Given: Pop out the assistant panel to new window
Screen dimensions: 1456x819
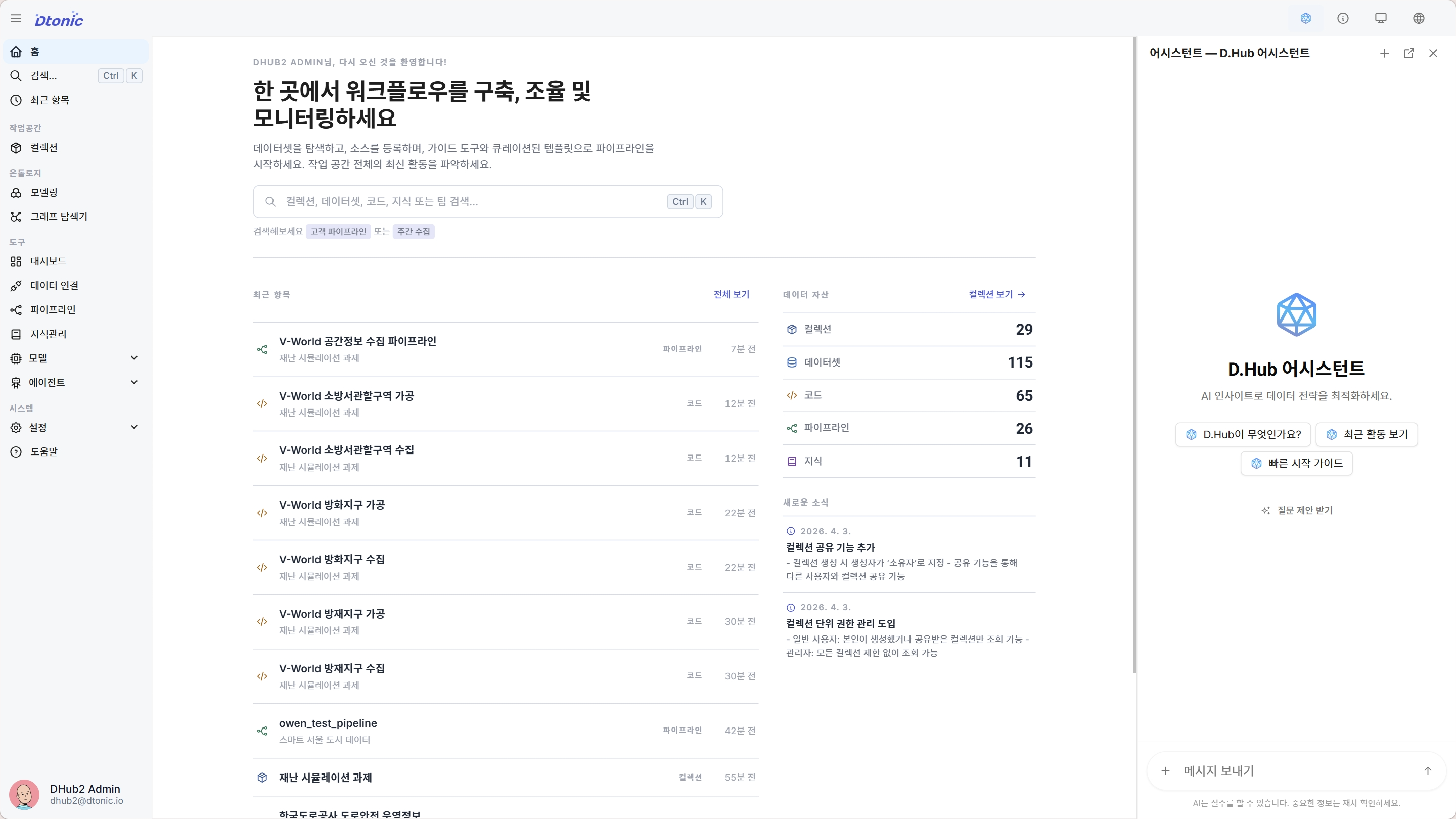Looking at the screenshot, I should click(x=1408, y=53).
